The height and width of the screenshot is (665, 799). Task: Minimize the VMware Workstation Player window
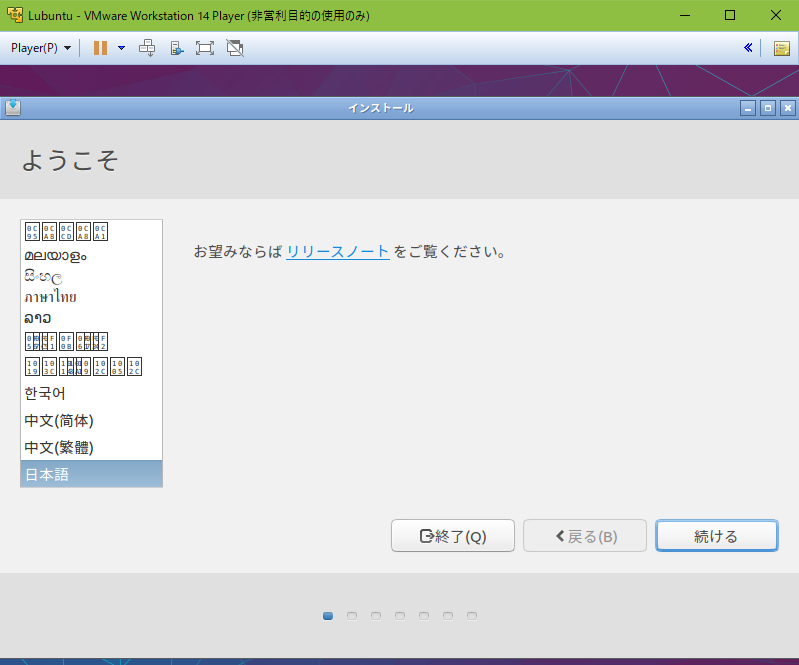point(685,15)
